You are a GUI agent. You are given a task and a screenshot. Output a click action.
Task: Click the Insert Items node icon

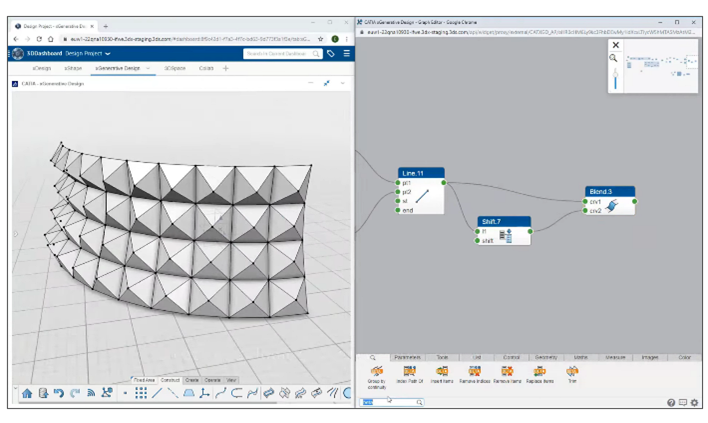[442, 371]
